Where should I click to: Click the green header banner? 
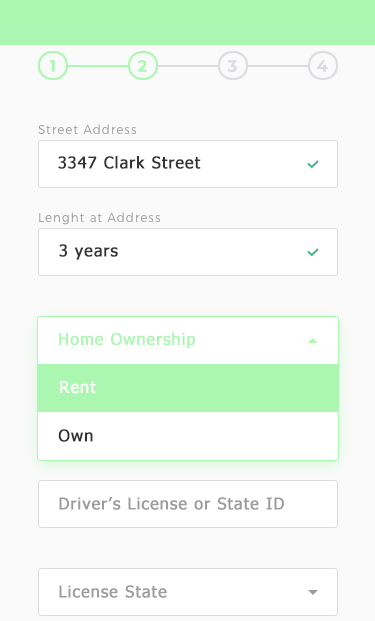click(x=187, y=22)
